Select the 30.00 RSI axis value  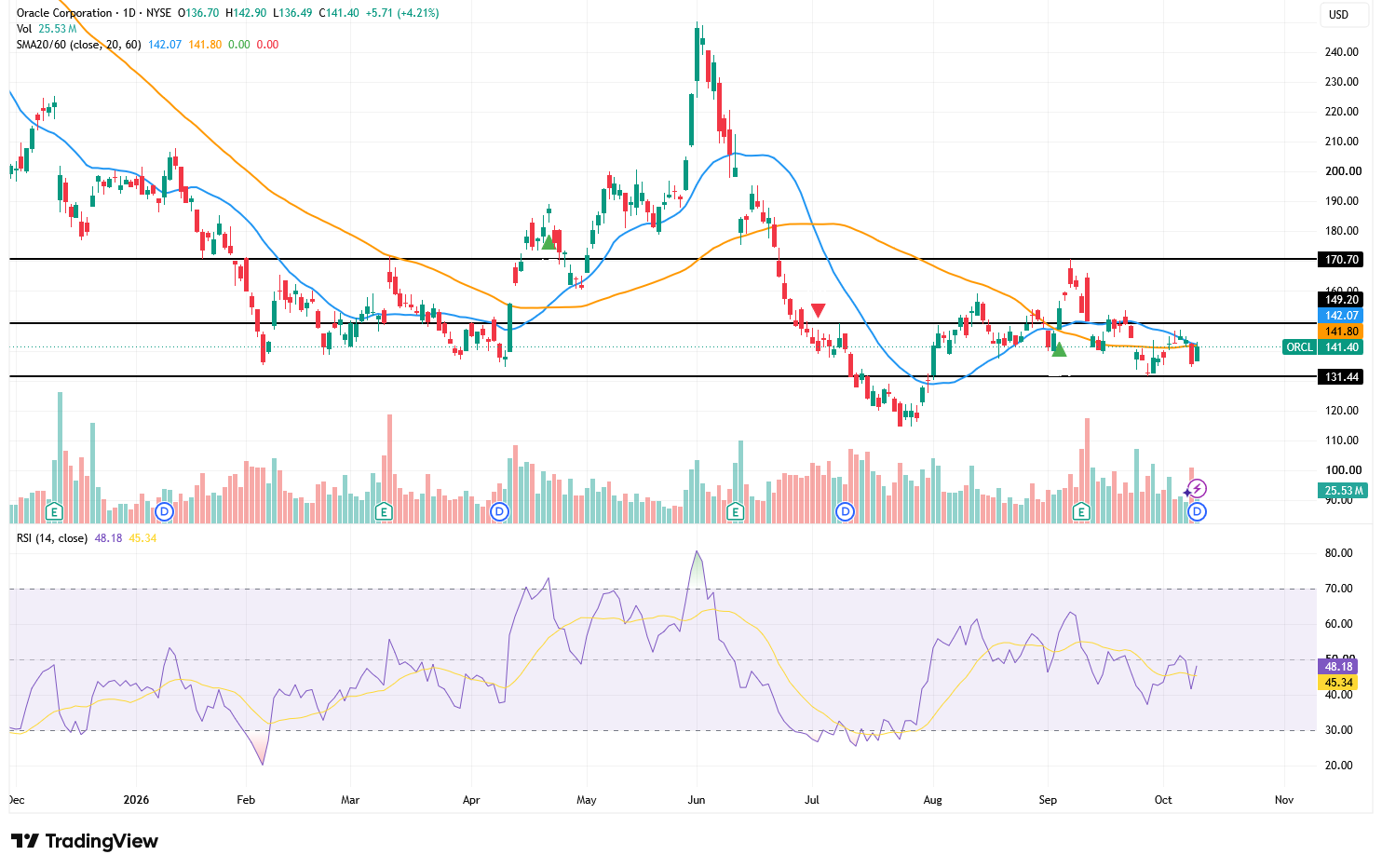click(1339, 730)
